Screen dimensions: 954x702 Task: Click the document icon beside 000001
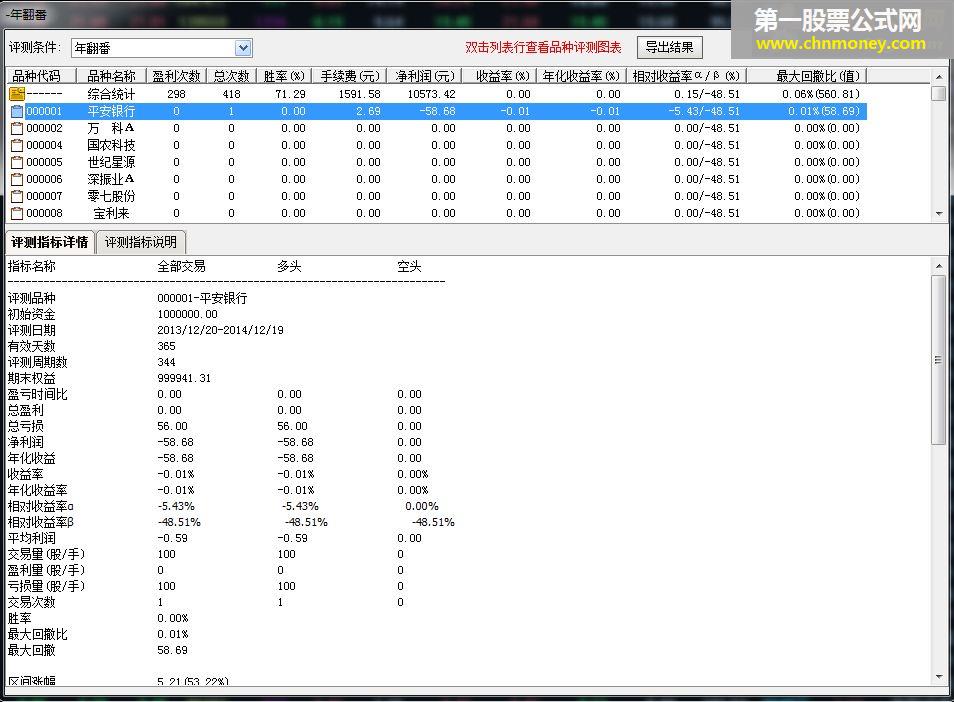pos(17,111)
